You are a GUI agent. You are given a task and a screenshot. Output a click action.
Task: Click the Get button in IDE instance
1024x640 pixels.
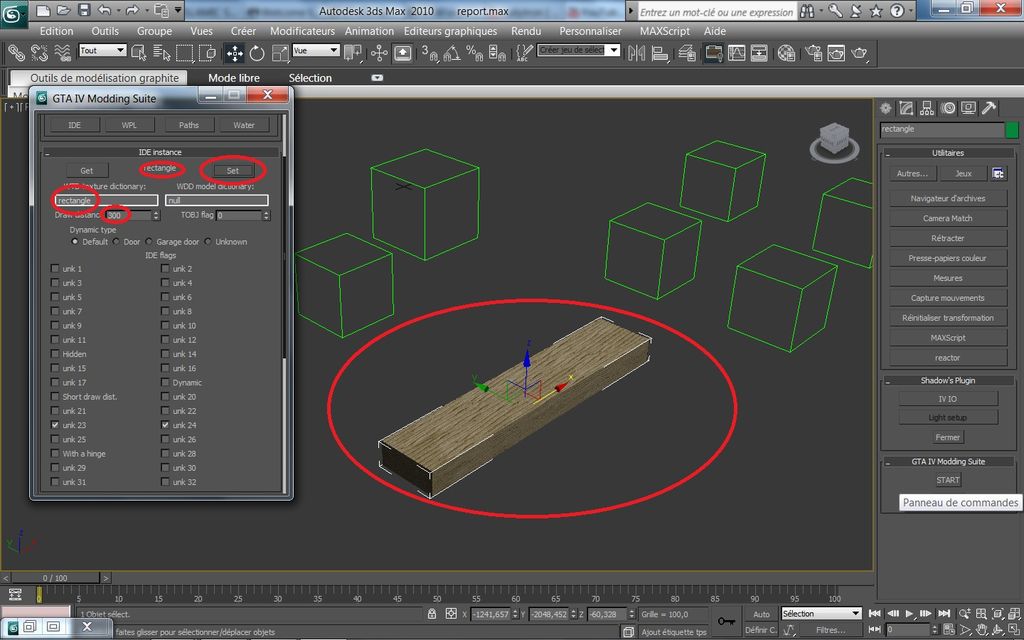(x=86, y=170)
